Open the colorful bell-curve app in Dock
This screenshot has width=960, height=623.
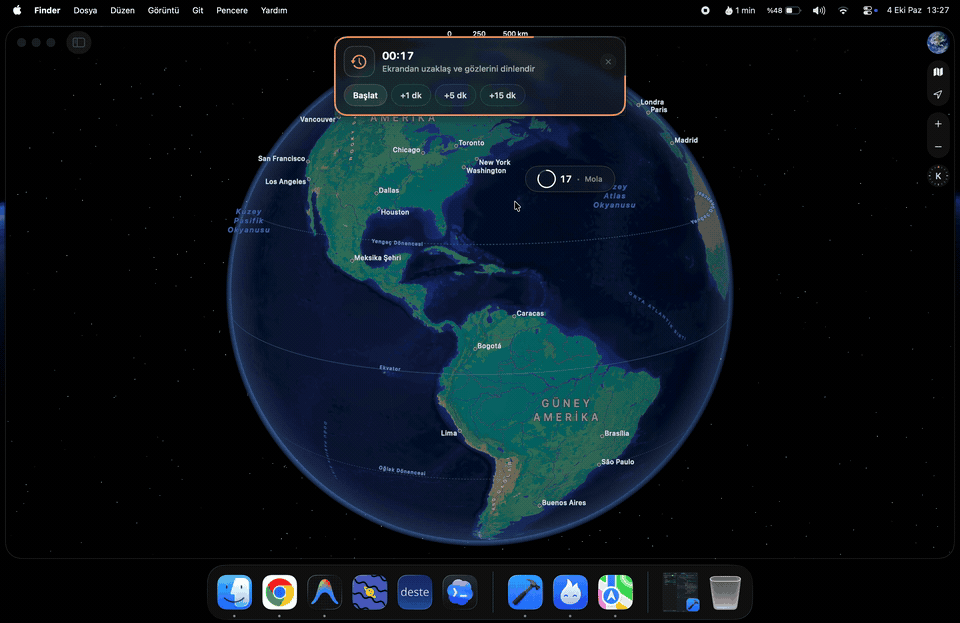pyautogui.click(x=324, y=592)
